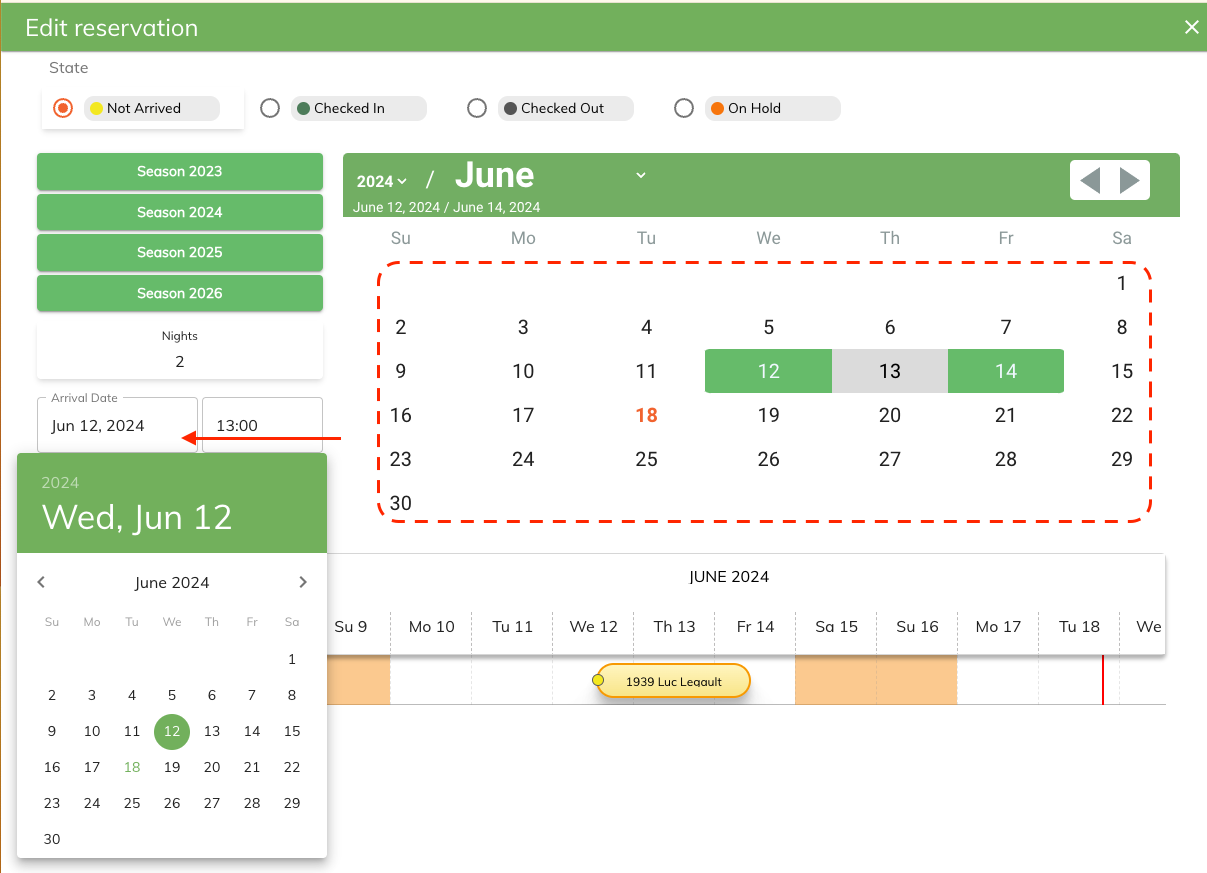Click the Sa 15 timeline column header
The width and height of the screenshot is (1207, 873).
836,626
